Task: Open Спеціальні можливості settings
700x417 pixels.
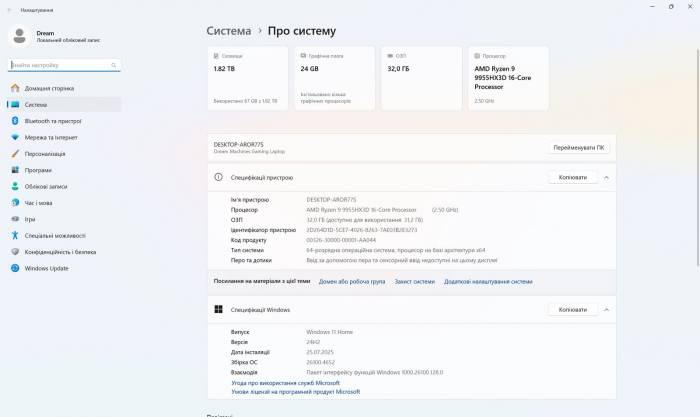Action: pos(64,235)
